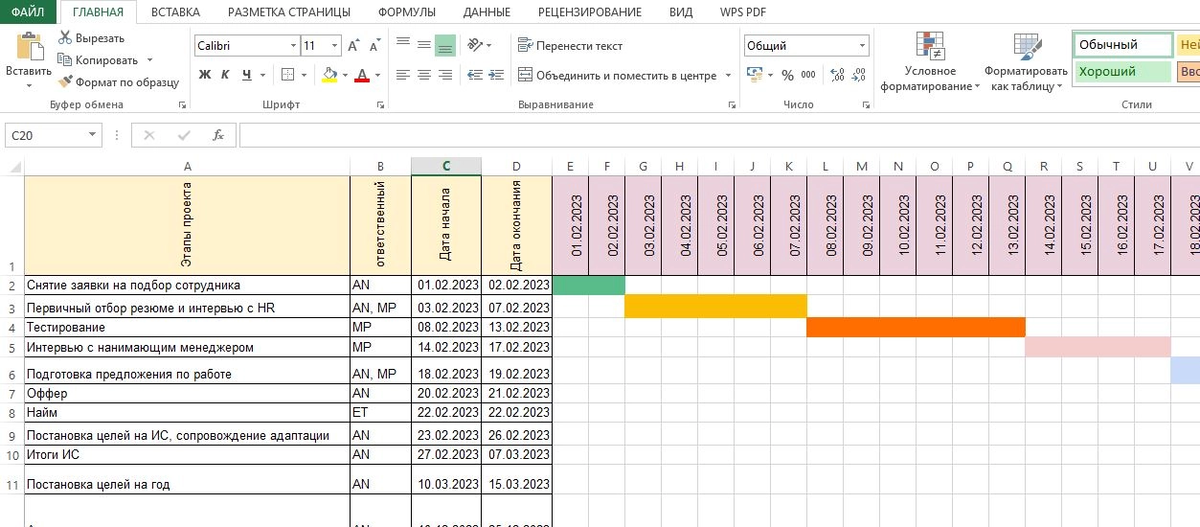This screenshot has height=527, width=1200.
Task: Open Clipboard (Буфер обмена) dialog launcher
Action: point(182,105)
